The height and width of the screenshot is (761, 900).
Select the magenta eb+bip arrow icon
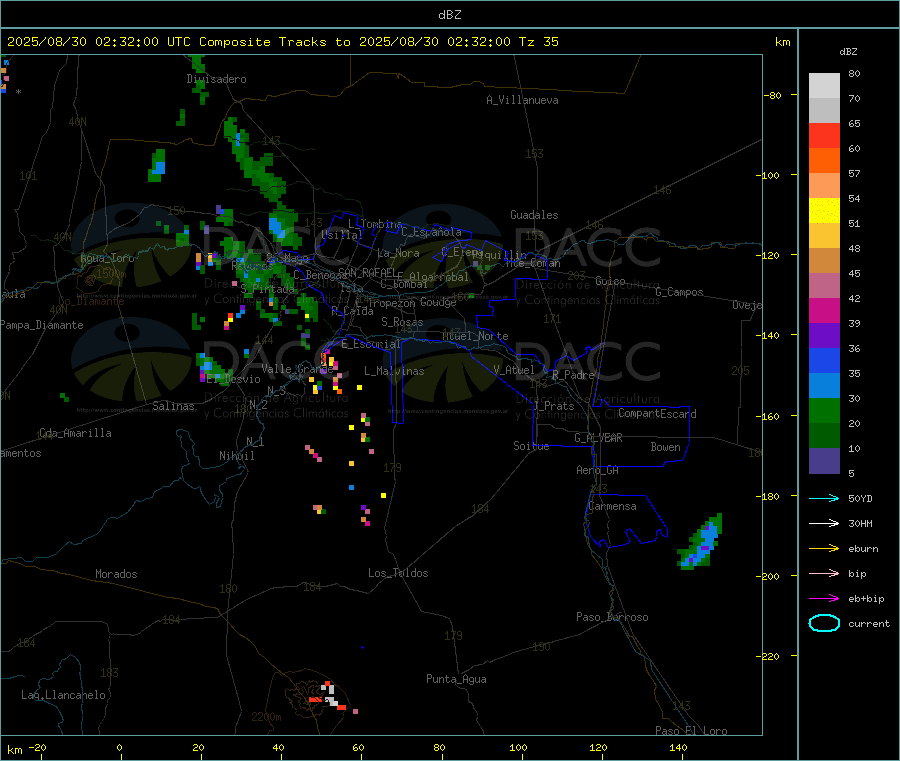(x=824, y=598)
